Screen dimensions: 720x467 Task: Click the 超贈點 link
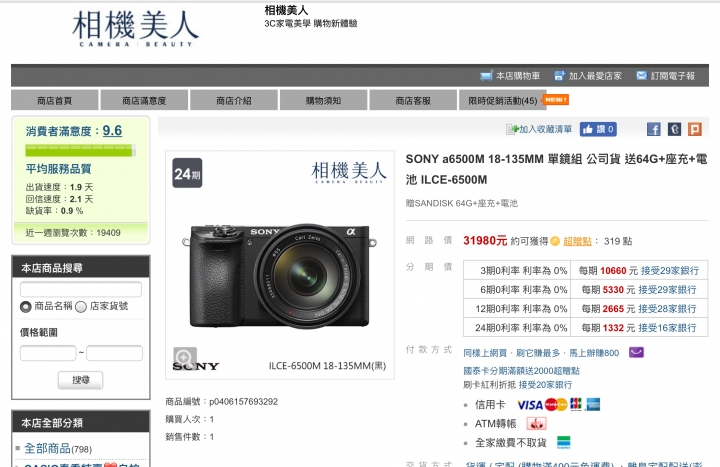coord(577,242)
